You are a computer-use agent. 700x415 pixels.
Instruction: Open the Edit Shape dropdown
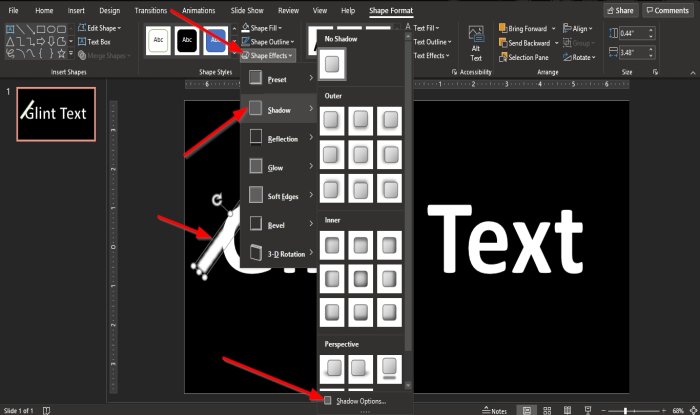click(x=103, y=28)
